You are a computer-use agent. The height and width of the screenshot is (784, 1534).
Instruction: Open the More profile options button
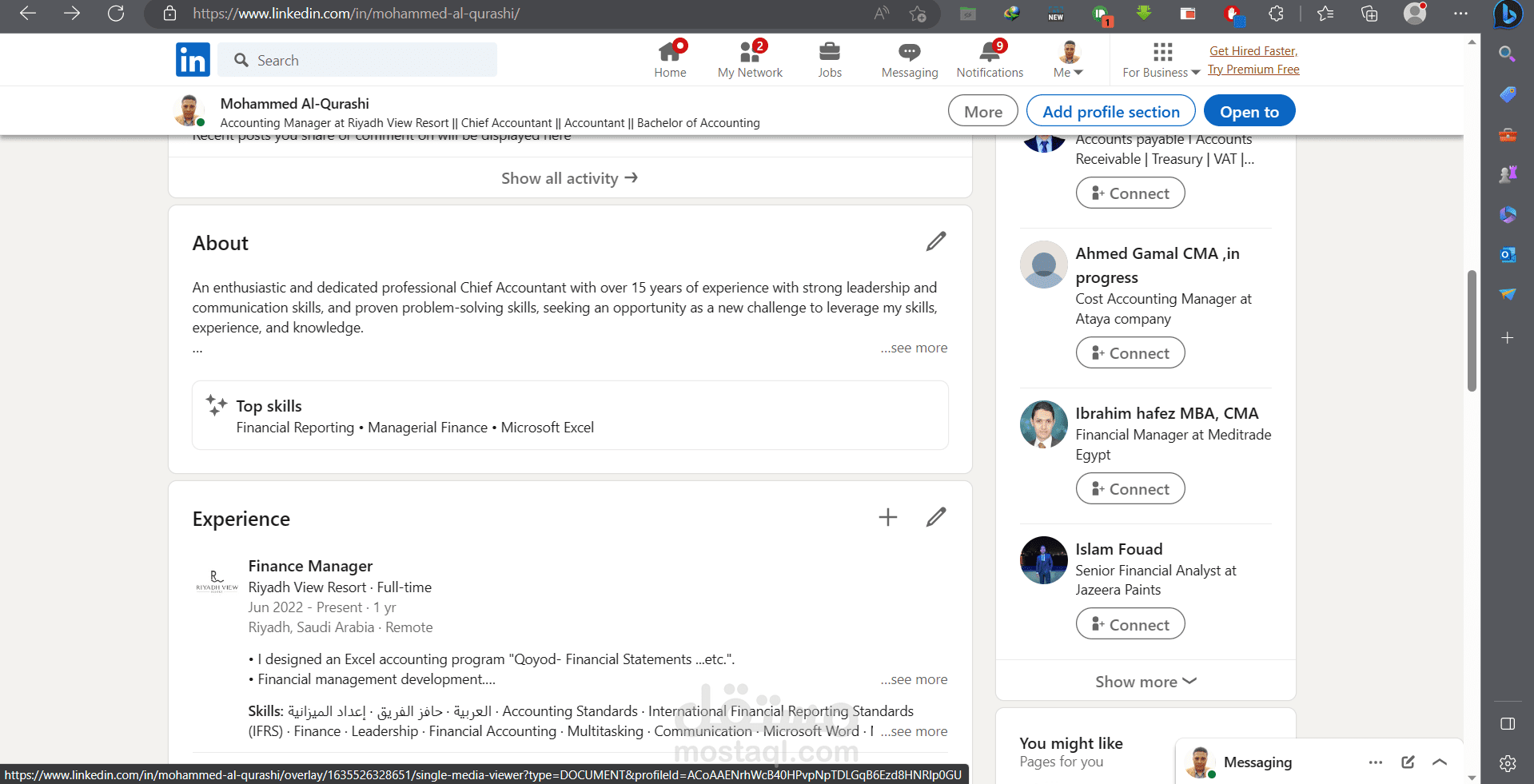(983, 111)
